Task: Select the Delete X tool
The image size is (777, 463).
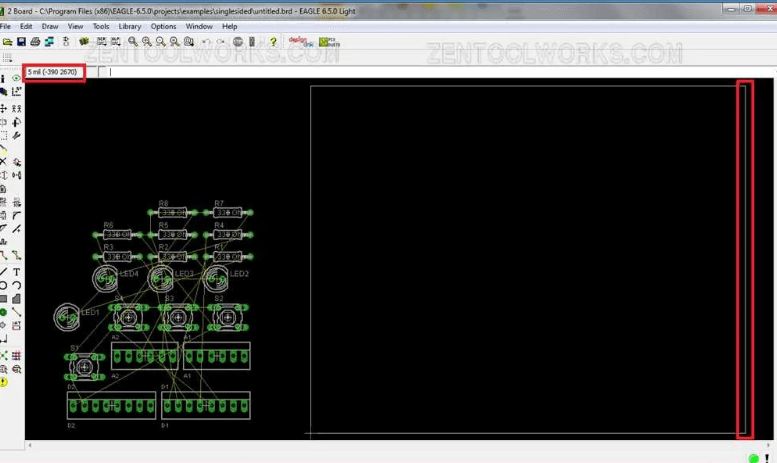Action: pos(3,162)
